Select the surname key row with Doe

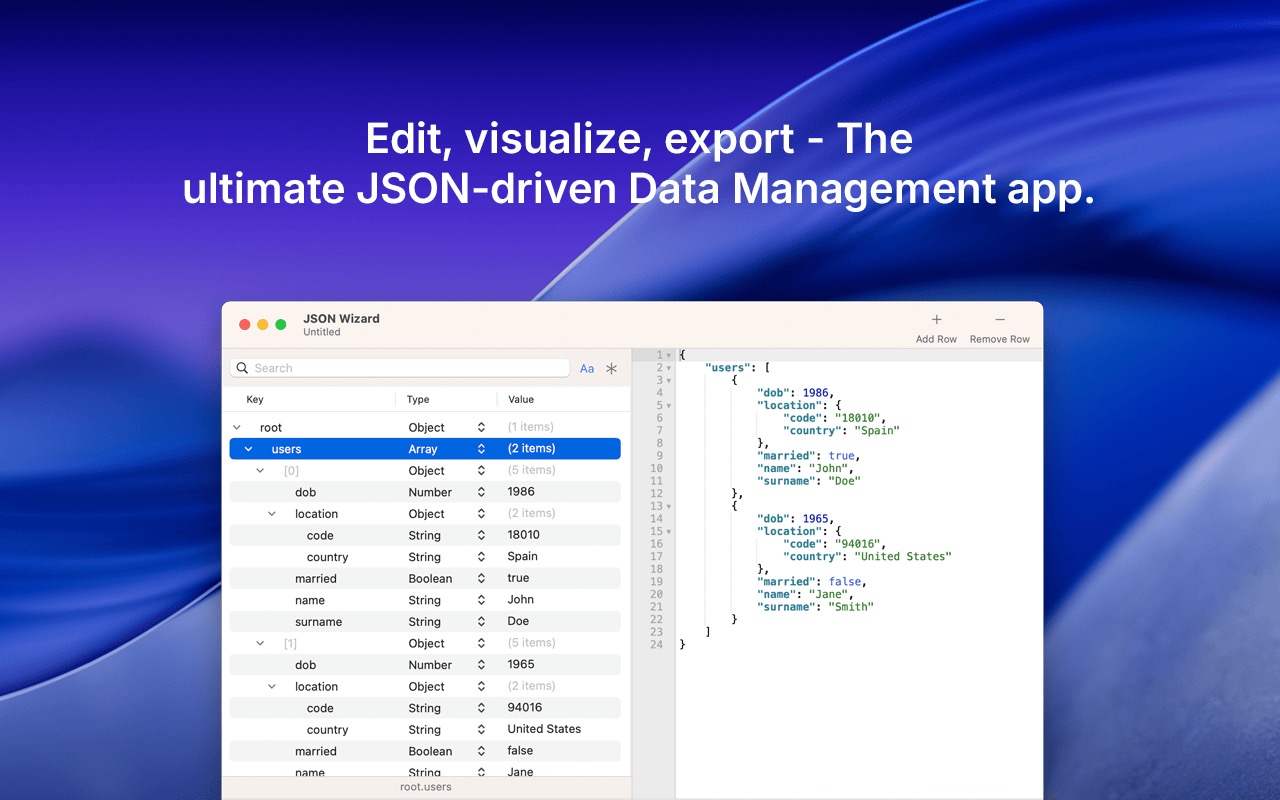(x=425, y=622)
